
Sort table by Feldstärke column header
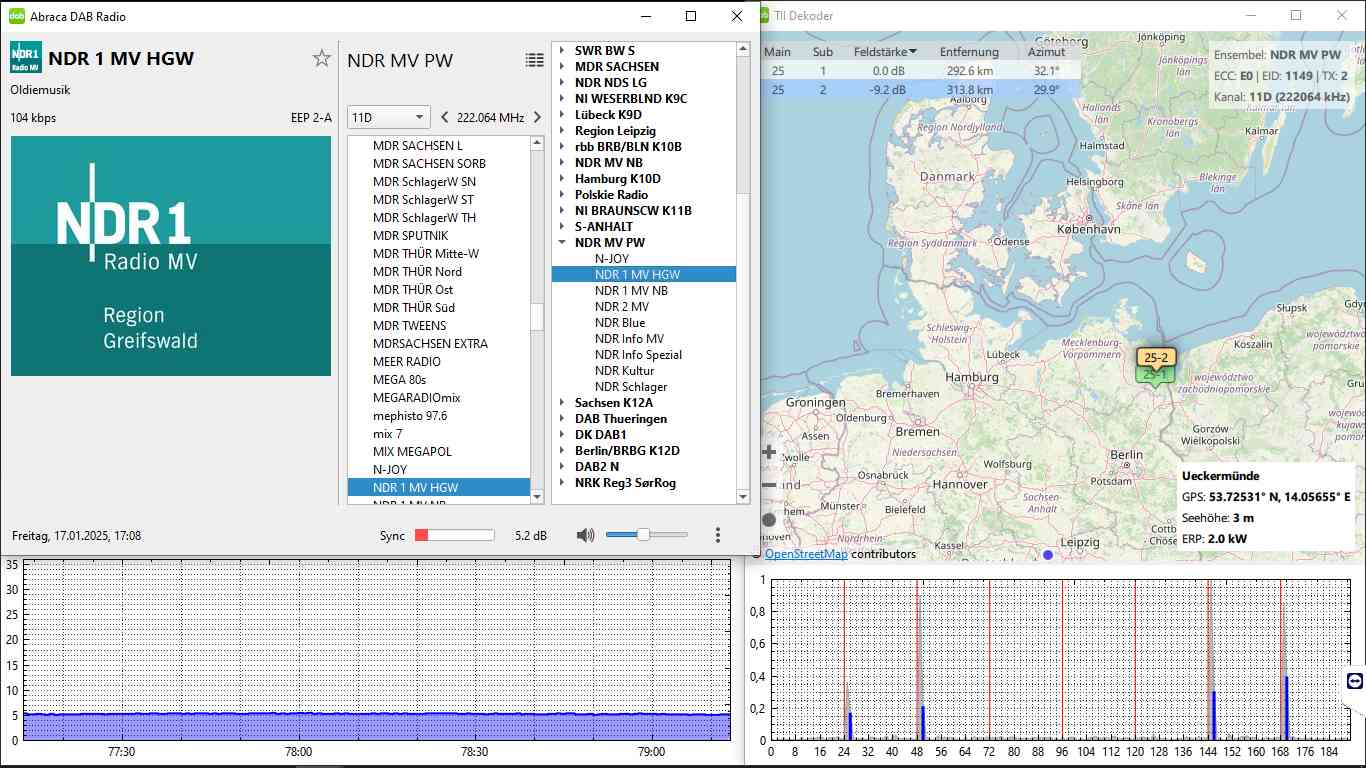(880, 52)
